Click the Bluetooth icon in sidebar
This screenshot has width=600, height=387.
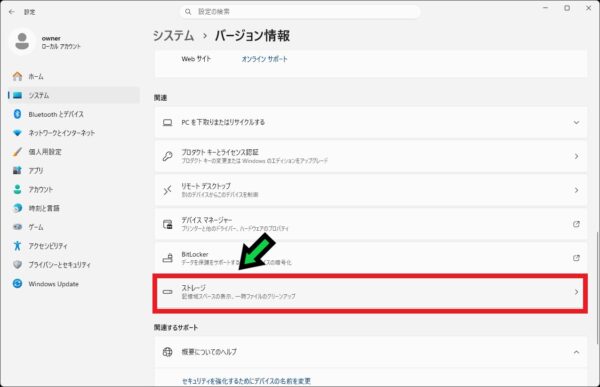(17, 114)
